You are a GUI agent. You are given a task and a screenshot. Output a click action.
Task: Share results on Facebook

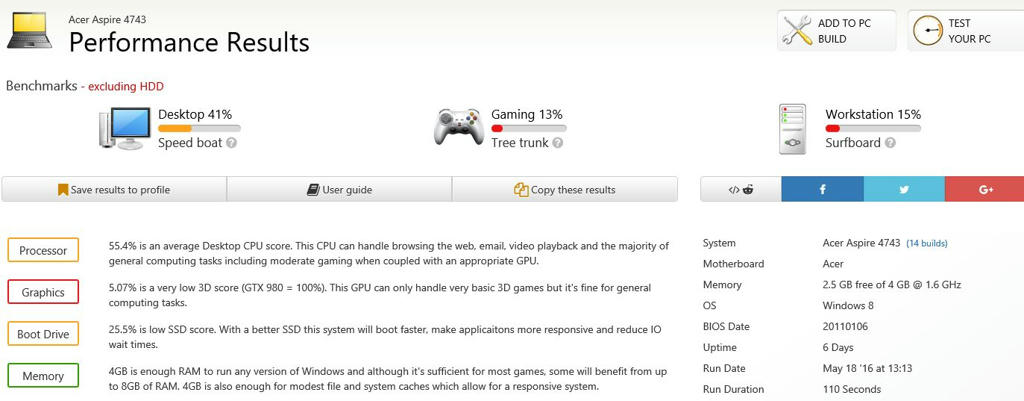point(822,189)
